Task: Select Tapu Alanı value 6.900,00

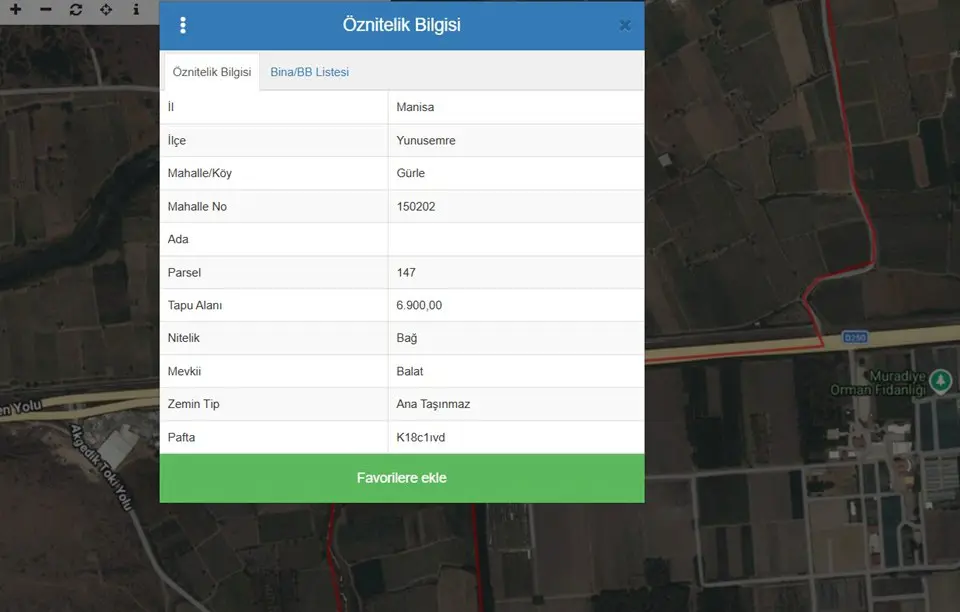Action: [419, 305]
